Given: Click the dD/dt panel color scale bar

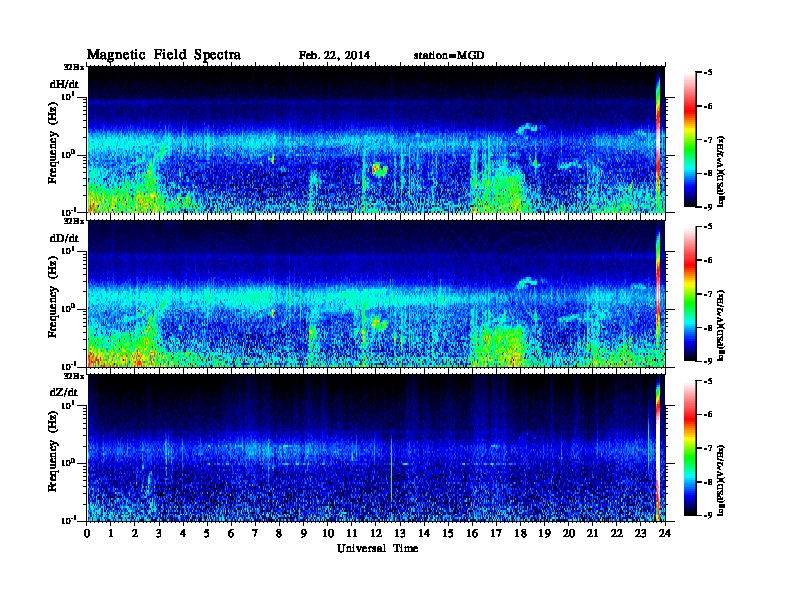Looking at the screenshot, I should (689, 294).
